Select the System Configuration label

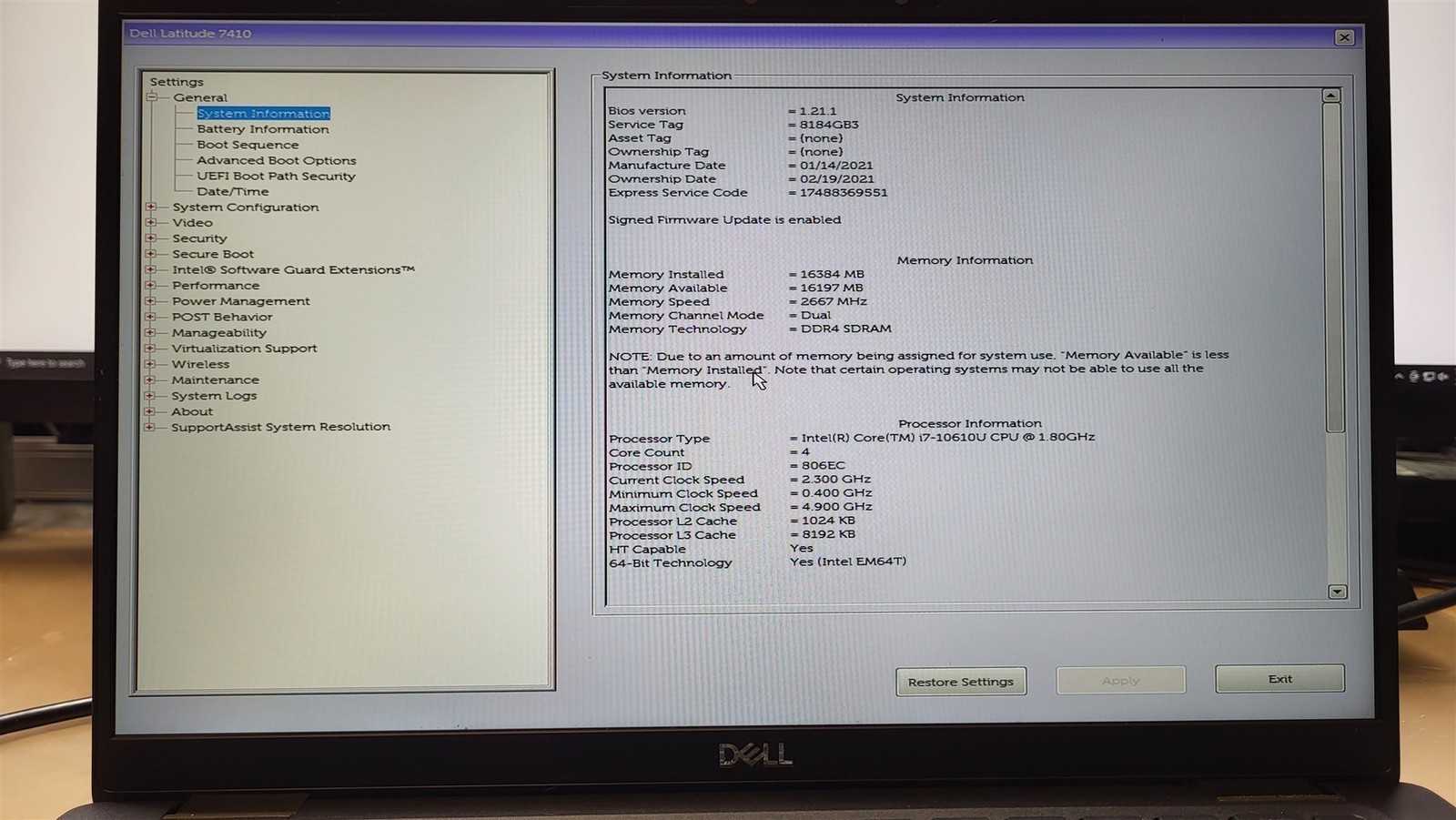[x=246, y=208]
